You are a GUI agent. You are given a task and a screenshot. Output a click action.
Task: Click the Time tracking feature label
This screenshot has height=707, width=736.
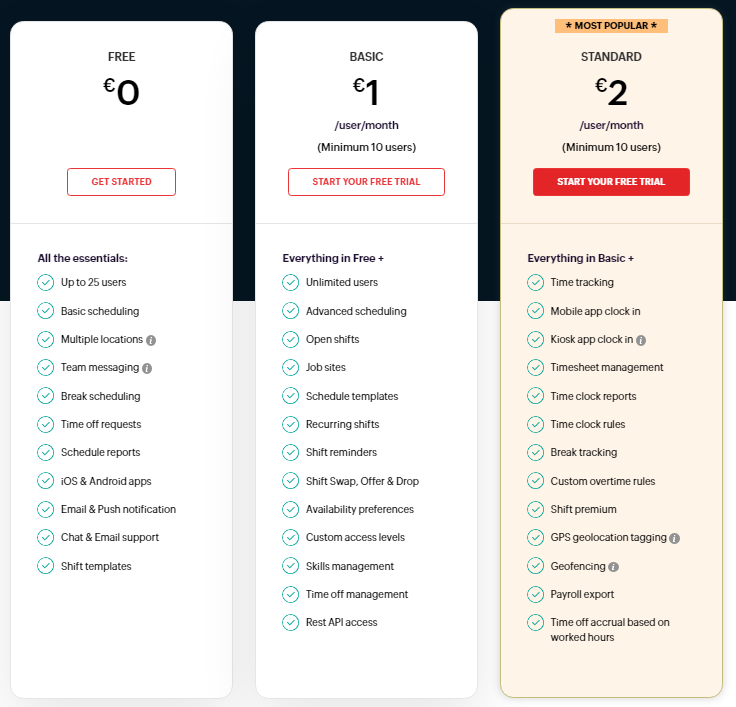pyautogui.click(x=582, y=283)
